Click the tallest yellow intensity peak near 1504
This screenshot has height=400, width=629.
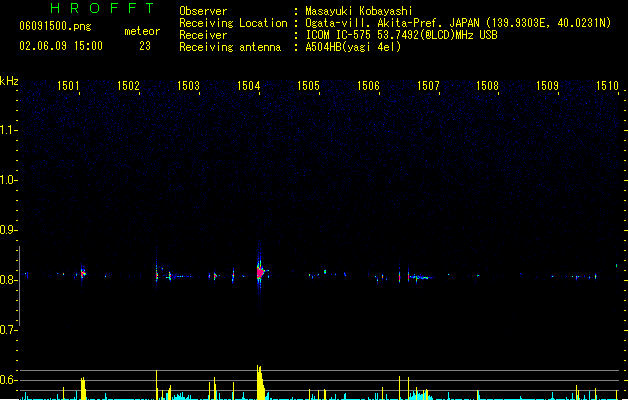(x=260, y=382)
